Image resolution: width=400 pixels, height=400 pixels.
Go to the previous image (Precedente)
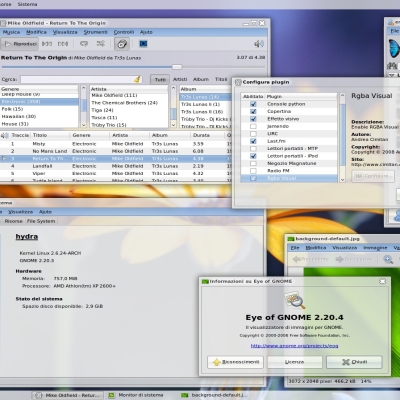click(x=311, y=259)
